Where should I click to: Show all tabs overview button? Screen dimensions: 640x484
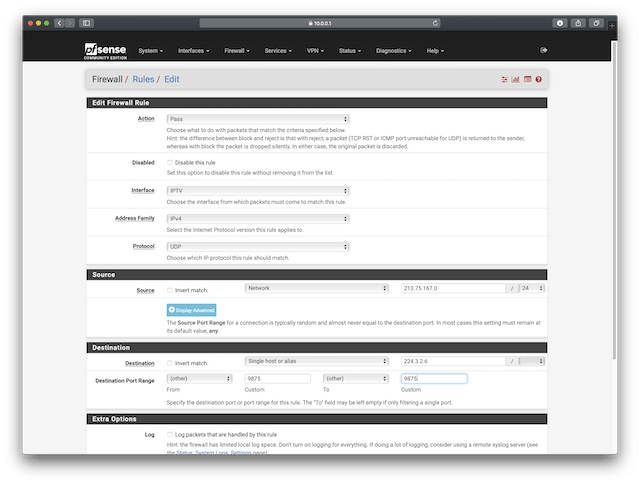click(x=596, y=23)
